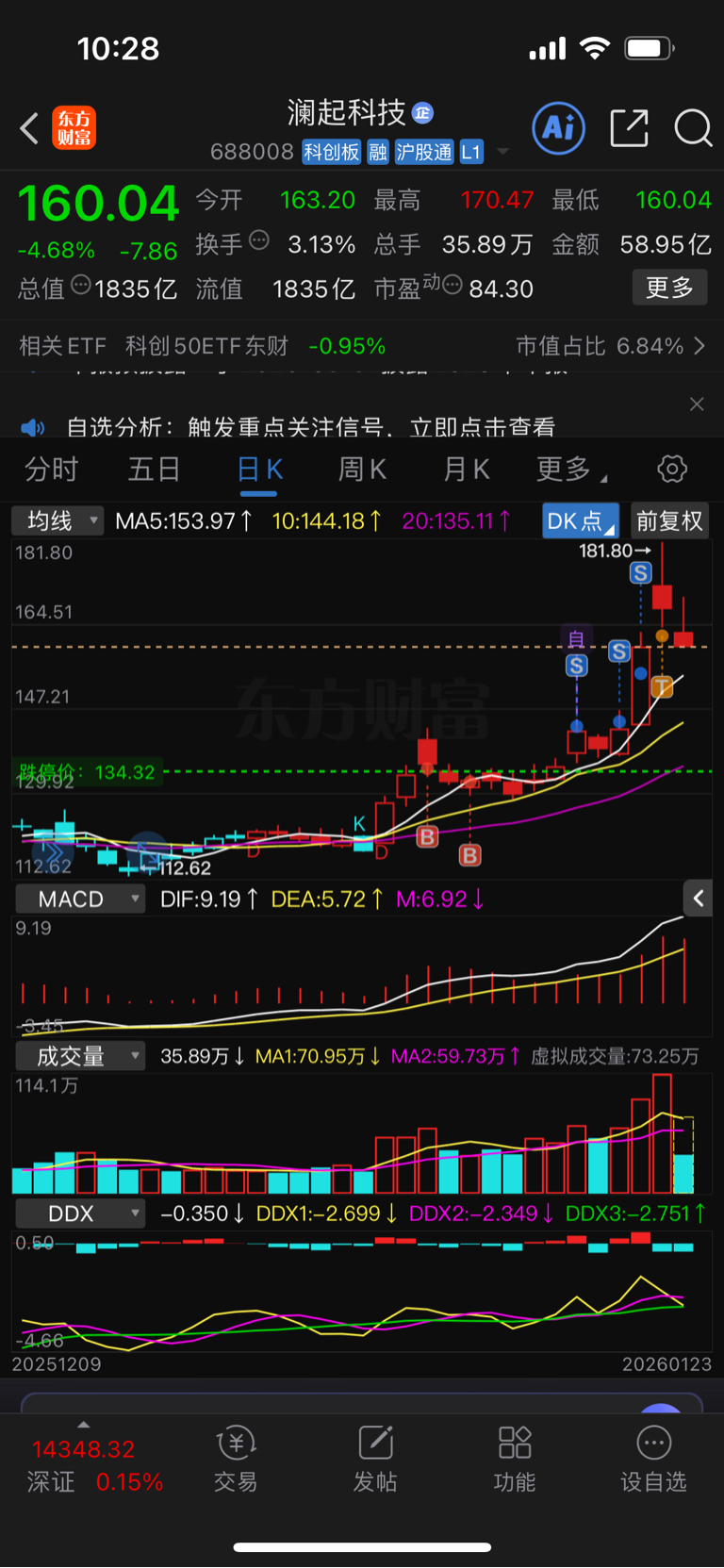Tap the info icon next to 换手
This screenshot has width=724, height=1568.
259,240
